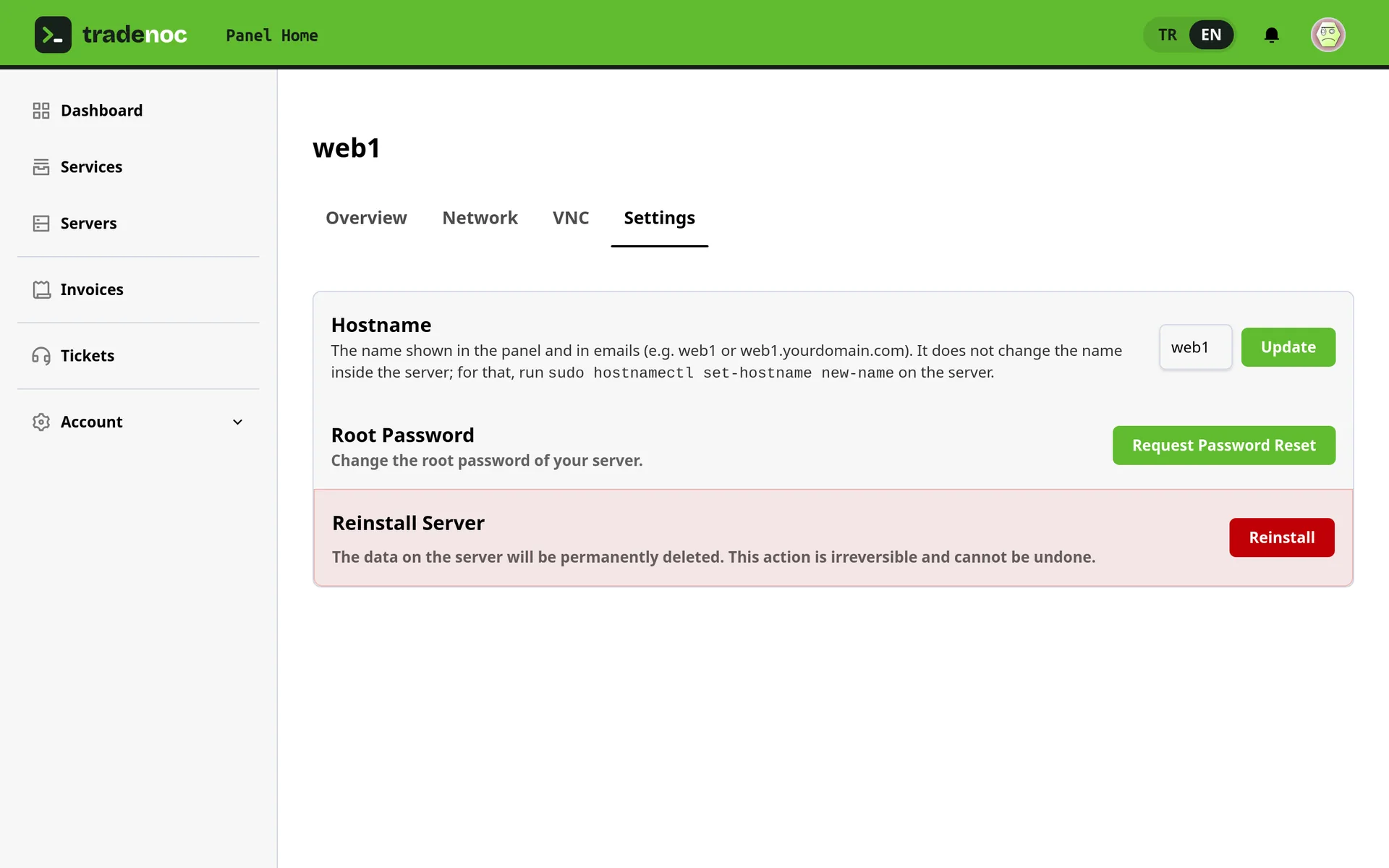Expand the Account menu chevron
The height and width of the screenshot is (868, 1389).
(237, 422)
